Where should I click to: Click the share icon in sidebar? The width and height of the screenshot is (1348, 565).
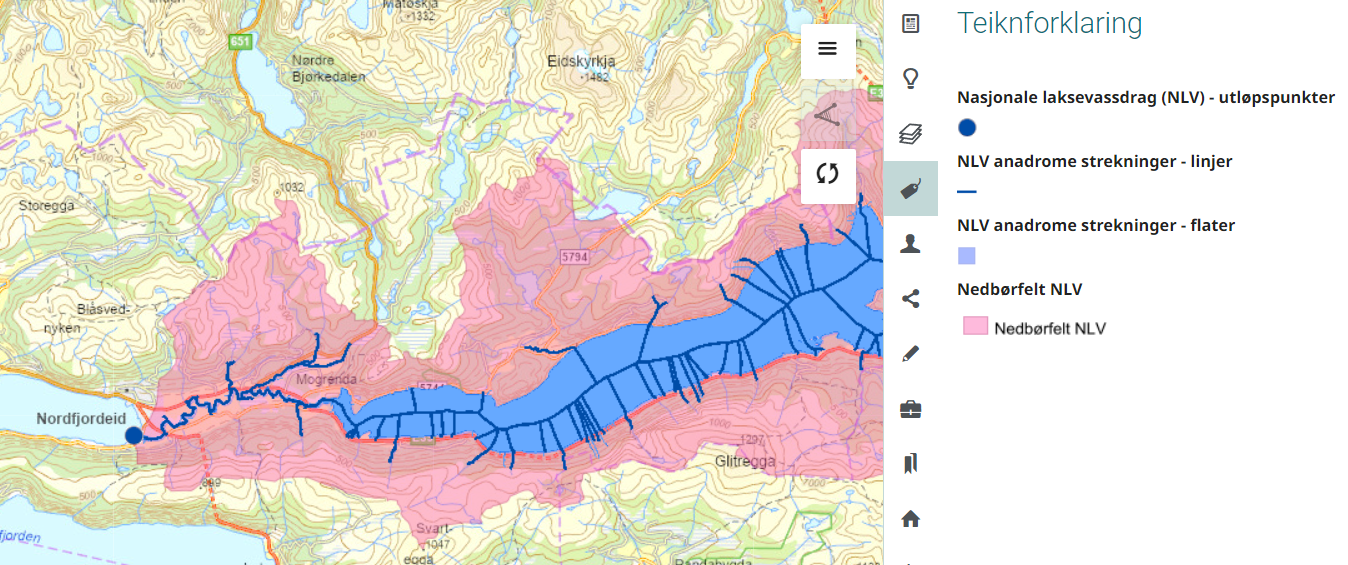click(x=910, y=298)
